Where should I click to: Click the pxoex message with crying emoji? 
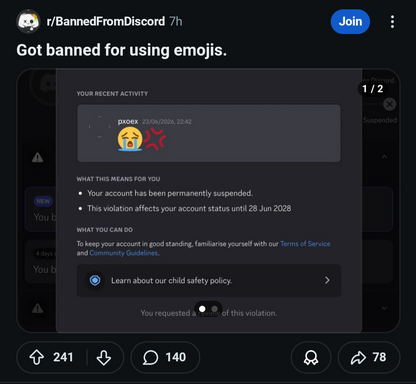209,133
